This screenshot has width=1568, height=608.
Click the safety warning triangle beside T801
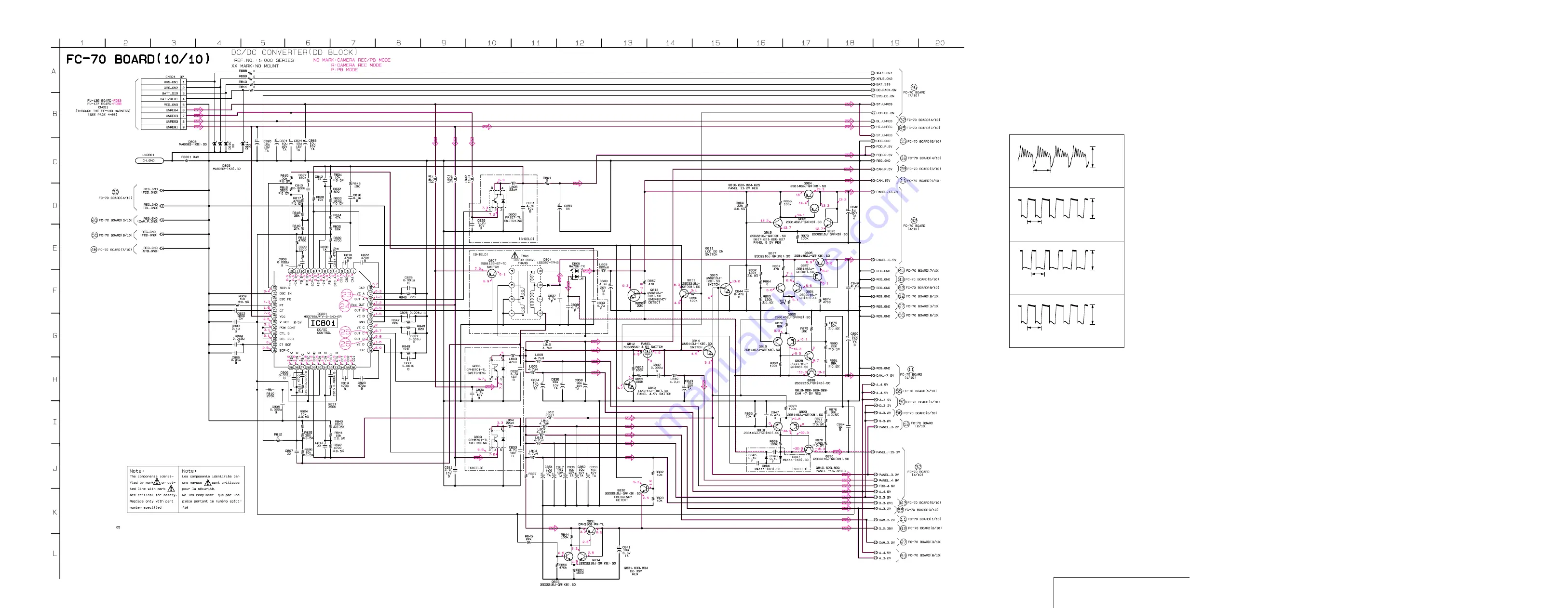point(515,257)
